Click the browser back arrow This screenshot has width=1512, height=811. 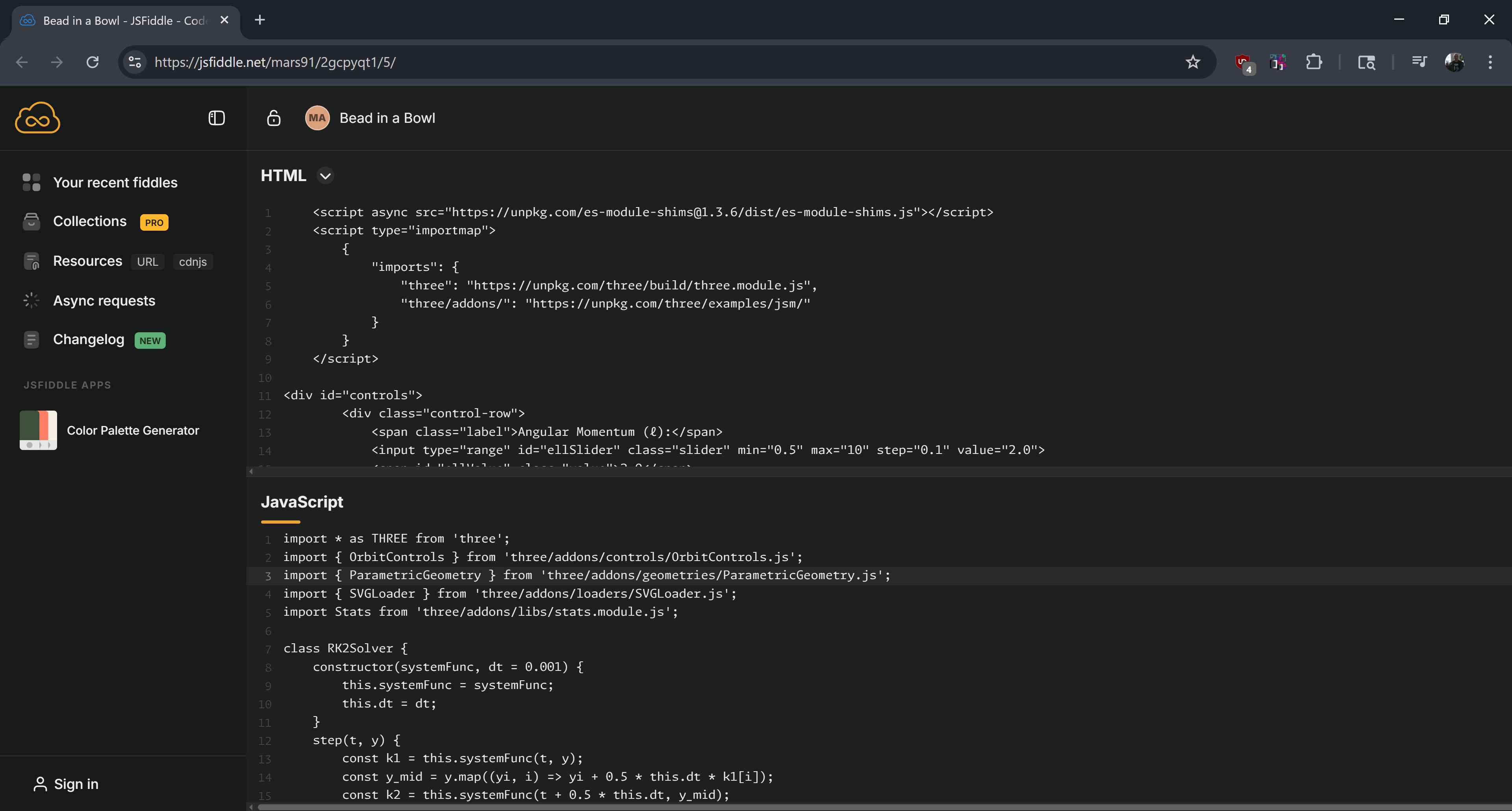(22, 62)
